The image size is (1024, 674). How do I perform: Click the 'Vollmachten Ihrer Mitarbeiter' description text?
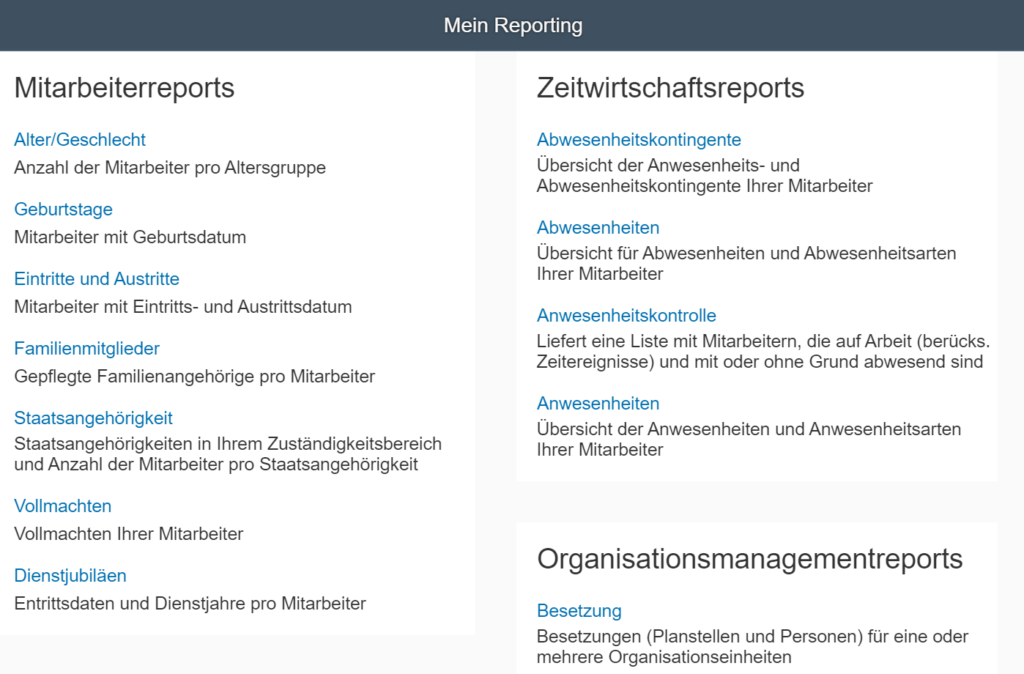(129, 534)
